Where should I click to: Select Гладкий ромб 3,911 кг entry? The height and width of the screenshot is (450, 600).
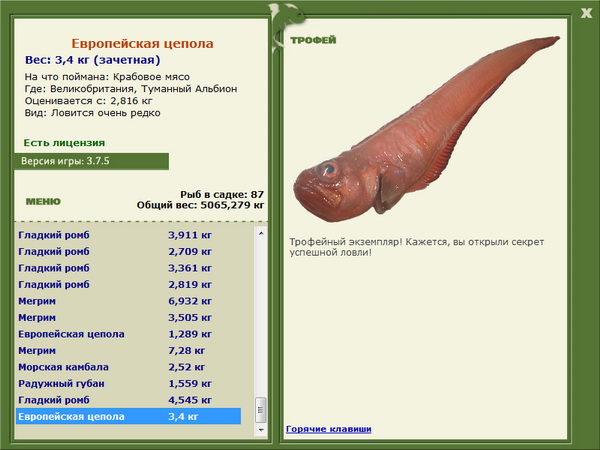click(x=129, y=235)
